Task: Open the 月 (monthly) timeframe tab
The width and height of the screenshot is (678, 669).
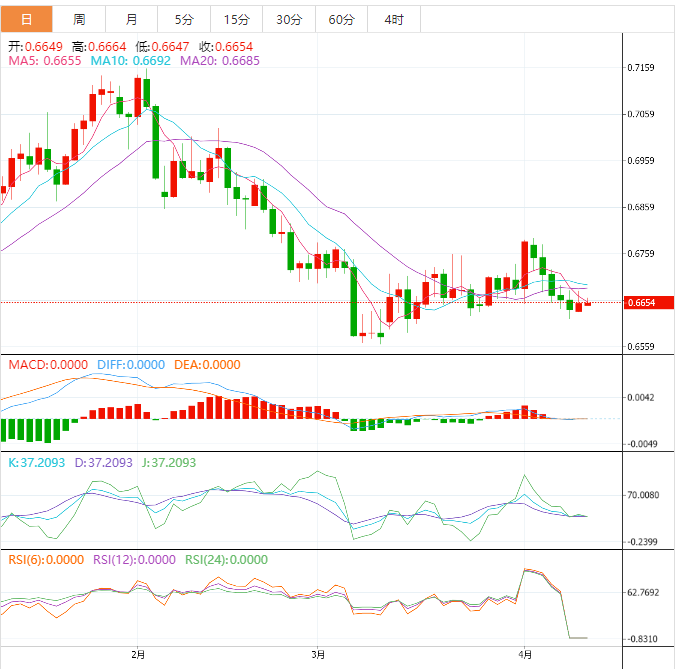Action: coord(133,19)
